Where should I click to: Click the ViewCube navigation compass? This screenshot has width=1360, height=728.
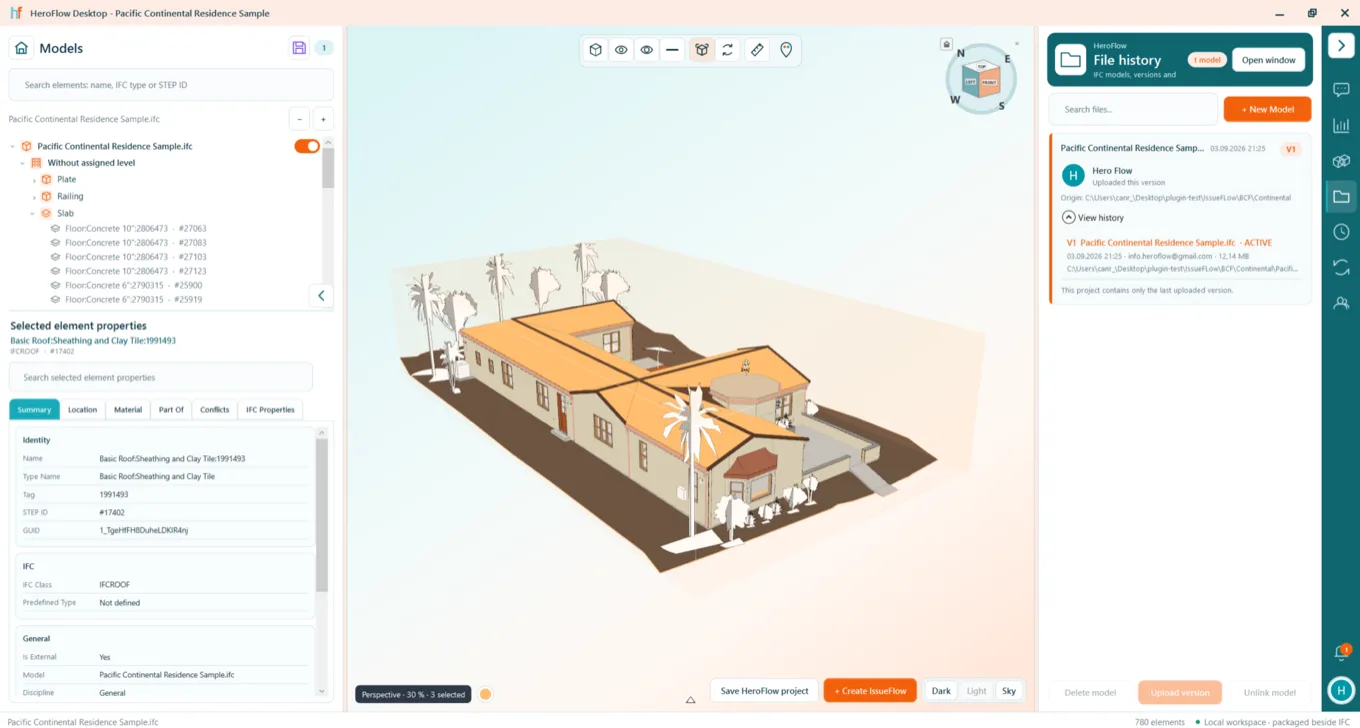[x=982, y=80]
